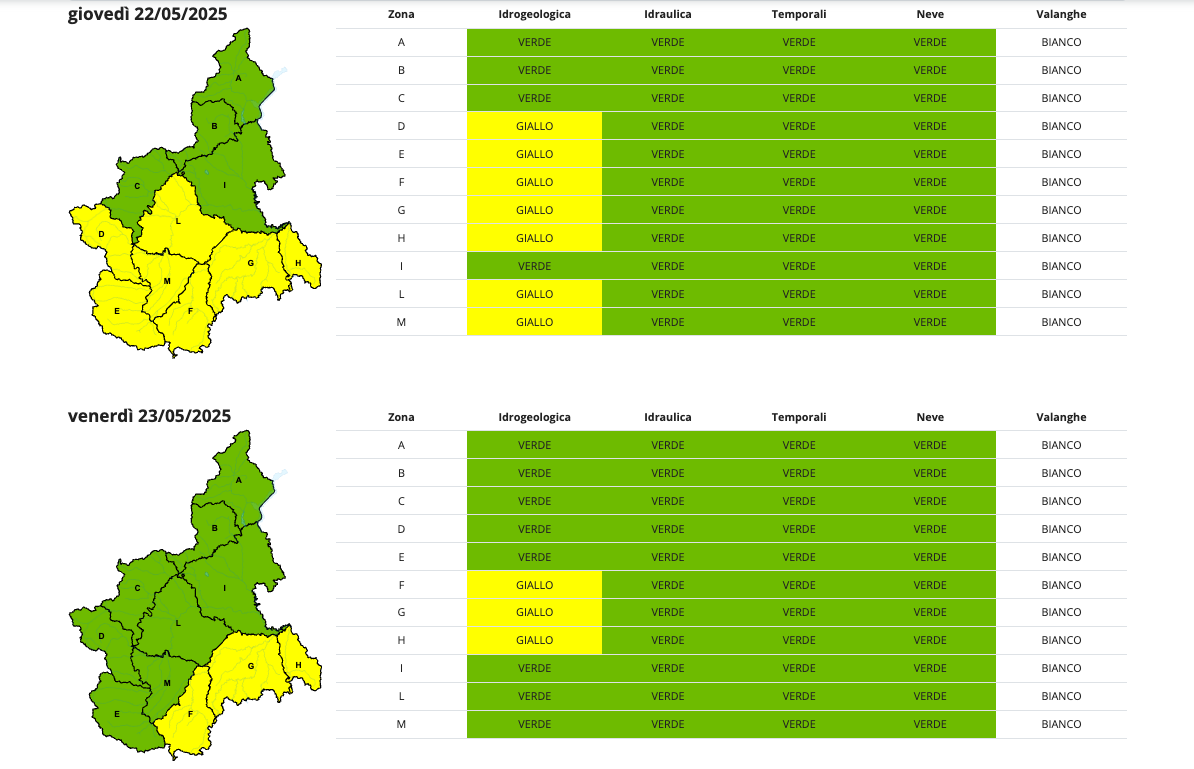
Task: Select zone E on the Friday 23/05 map
Action: click(117, 714)
